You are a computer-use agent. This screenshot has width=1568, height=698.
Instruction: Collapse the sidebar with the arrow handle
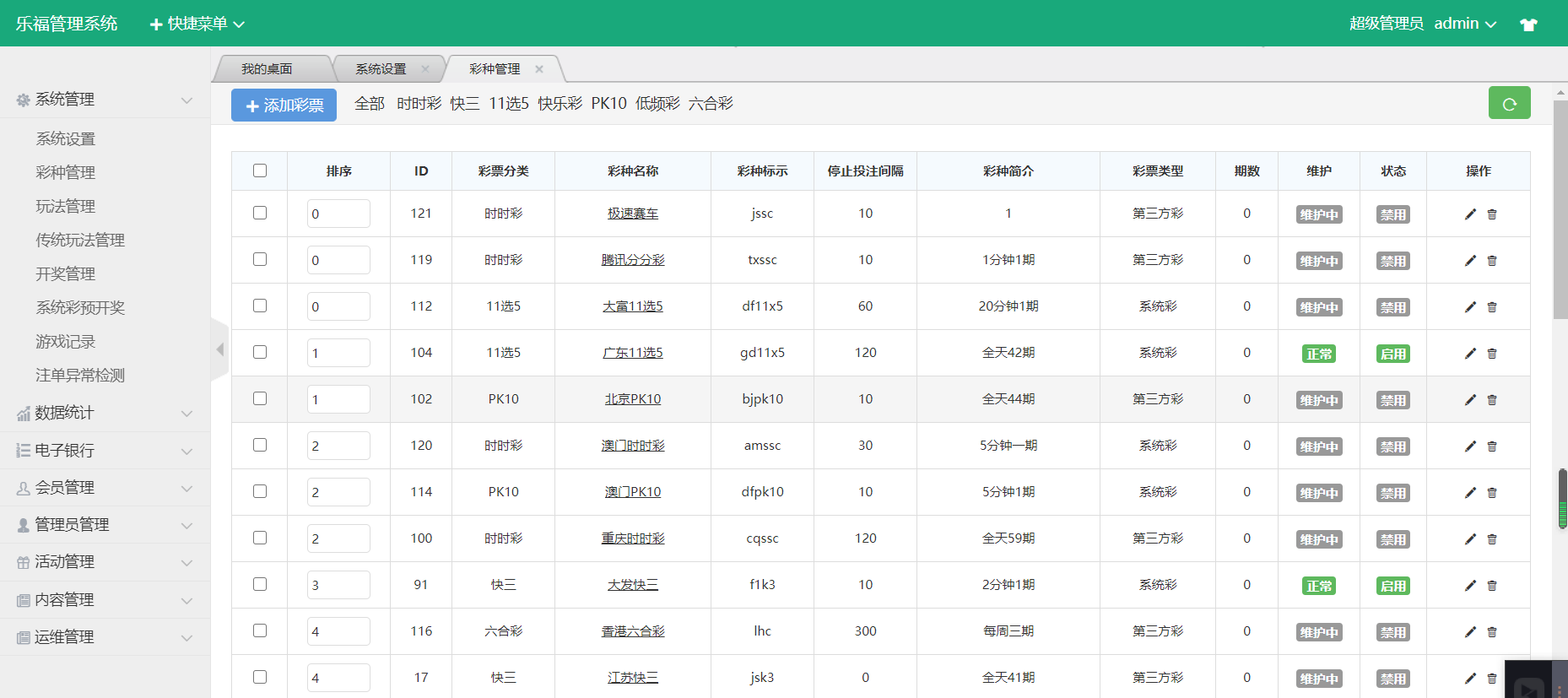[219, 349]
